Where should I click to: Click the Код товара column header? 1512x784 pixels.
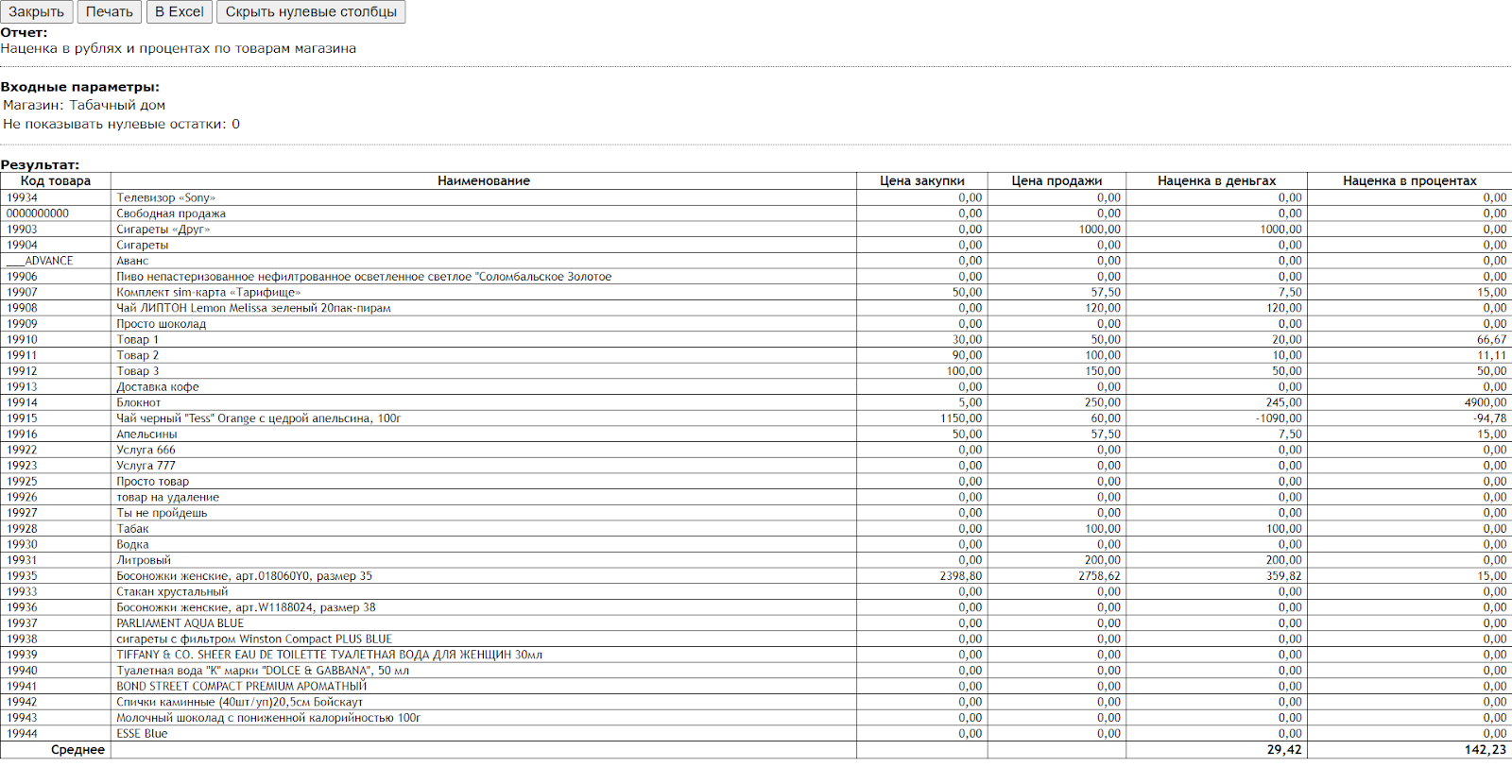point(56,180)
